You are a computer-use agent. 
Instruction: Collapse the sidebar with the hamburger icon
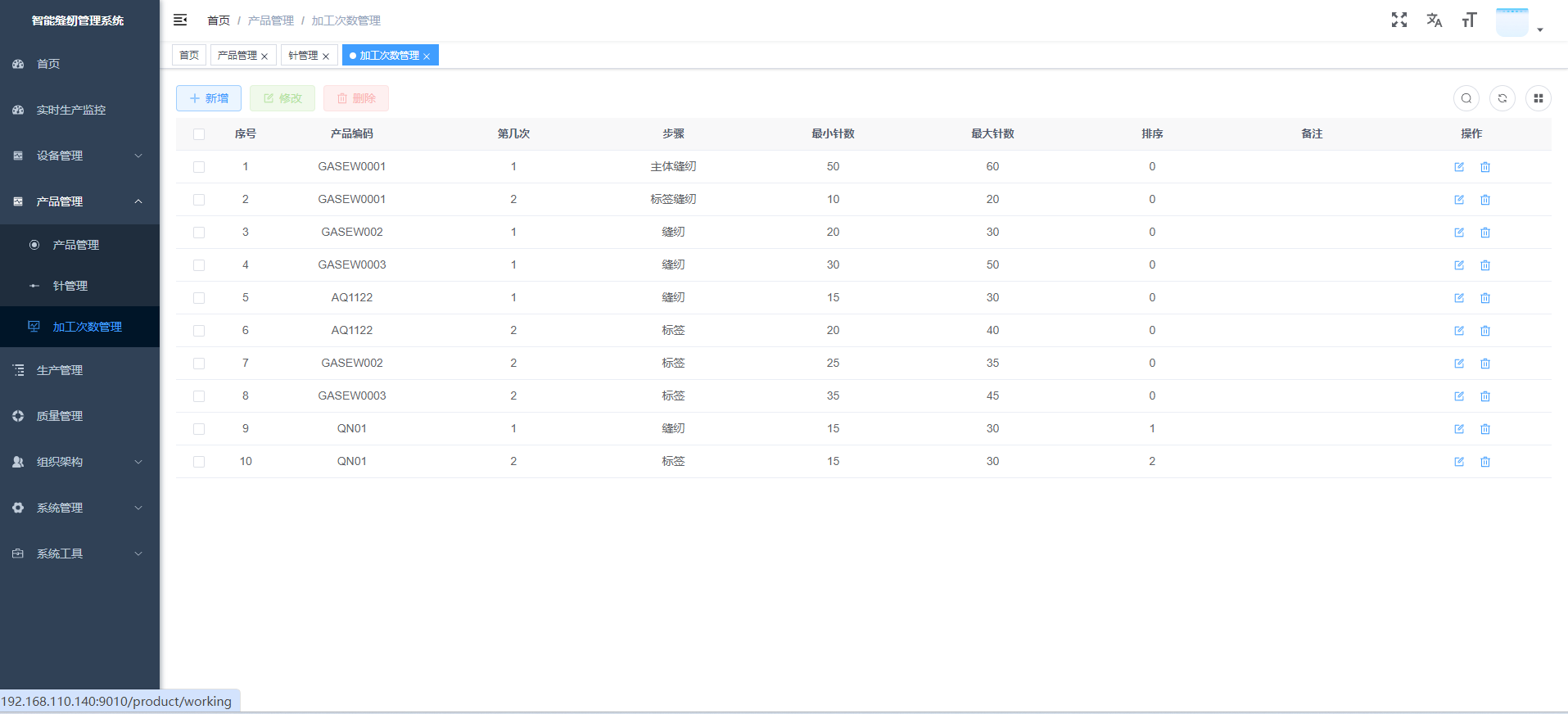(180, 20)
